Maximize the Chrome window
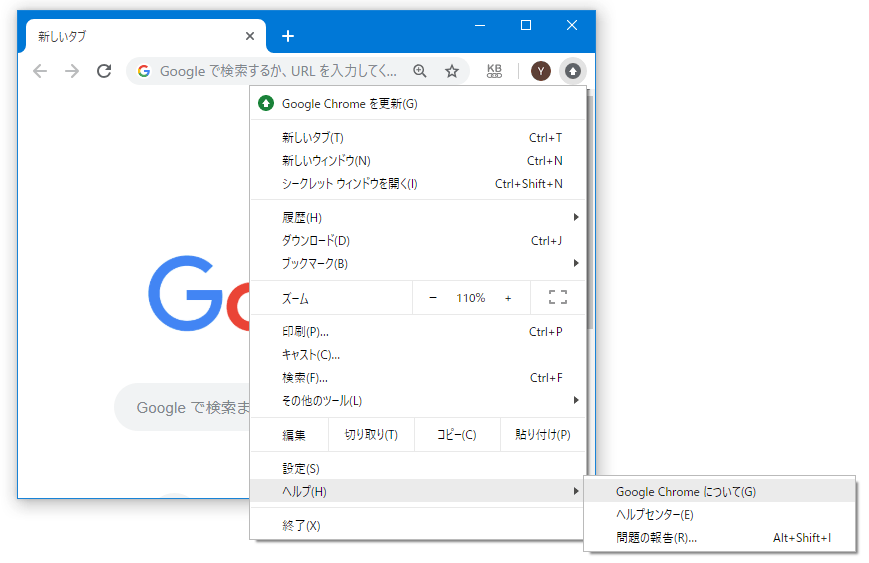This screenshot has width=869, height=563. click(x=526, y=25)
